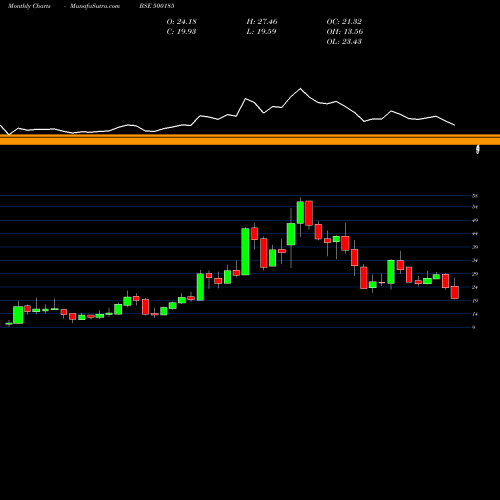Click the orange horizontal band
This screenshot has width=500, height=500.
250,140
